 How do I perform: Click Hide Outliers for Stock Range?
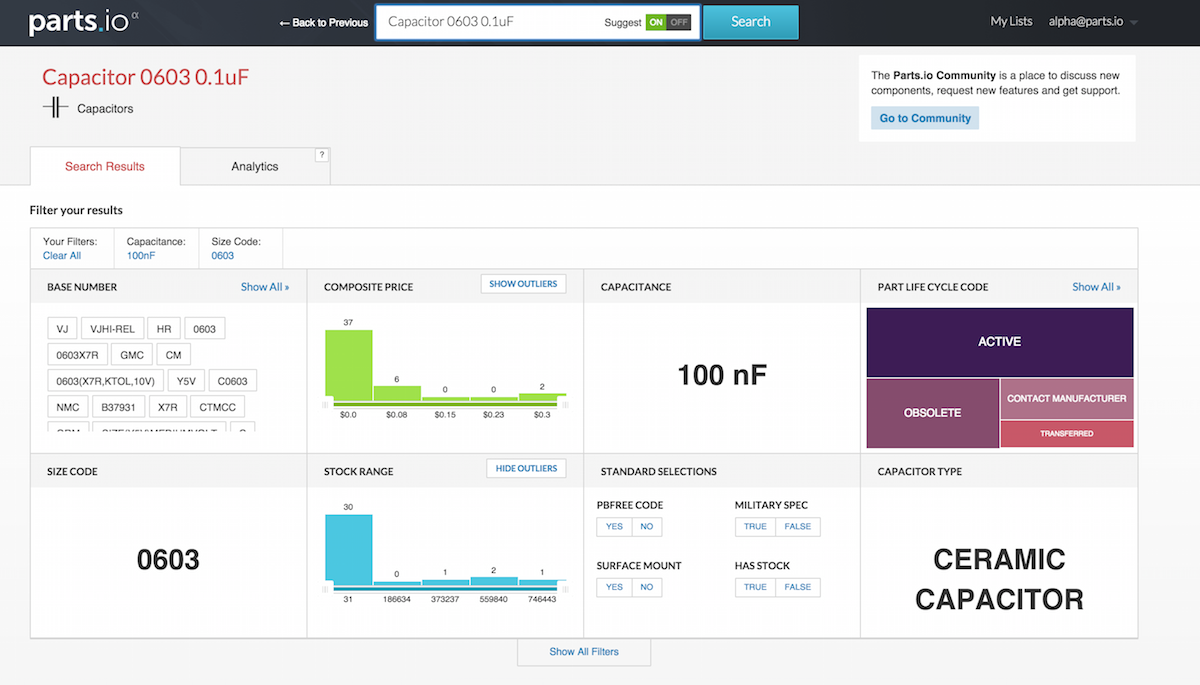click(526, 468)
